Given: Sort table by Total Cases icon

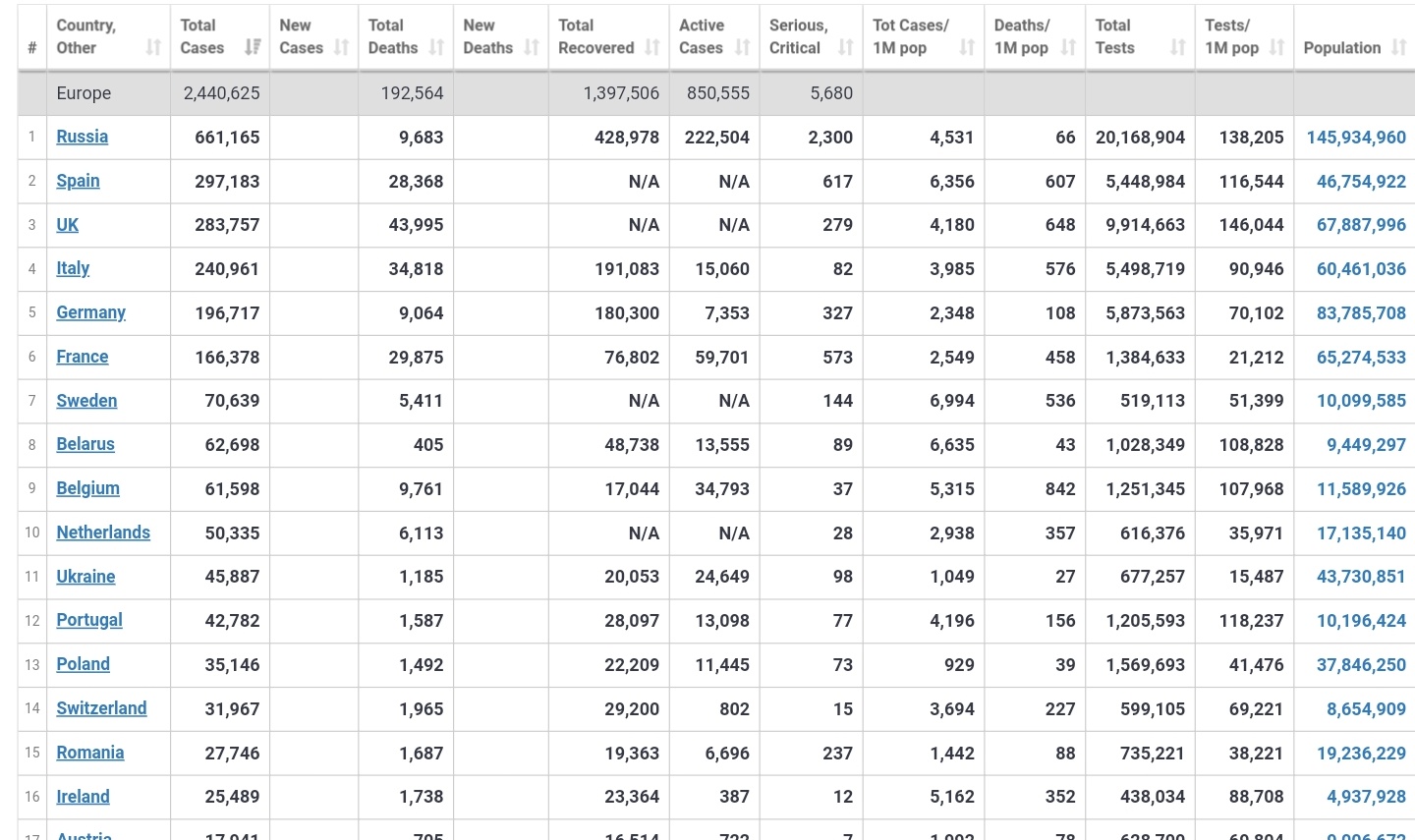Looking at the screenshot, I should (253, 47).
